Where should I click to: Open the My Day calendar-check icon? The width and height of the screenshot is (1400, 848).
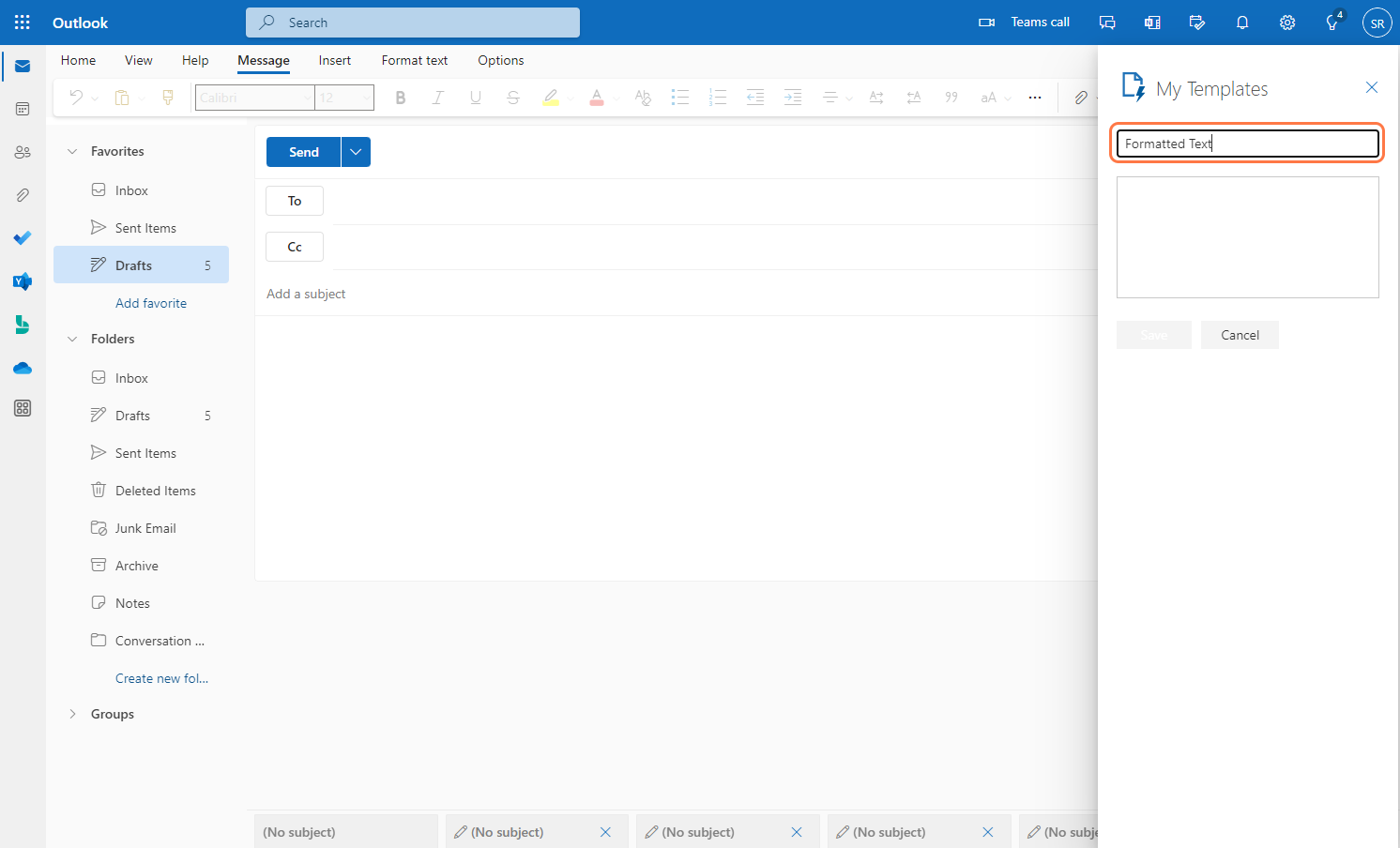pyautogui.click(x=1197, y=23)
